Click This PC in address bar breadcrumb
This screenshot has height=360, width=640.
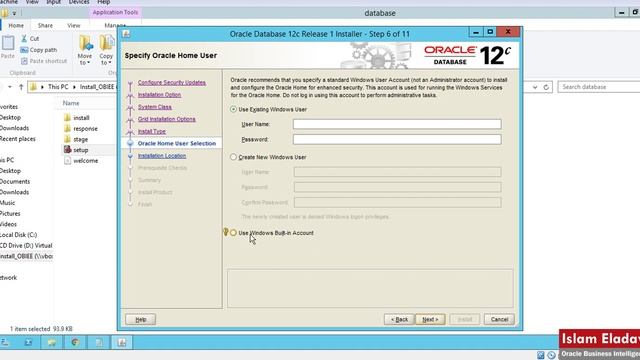coord(58,87)
